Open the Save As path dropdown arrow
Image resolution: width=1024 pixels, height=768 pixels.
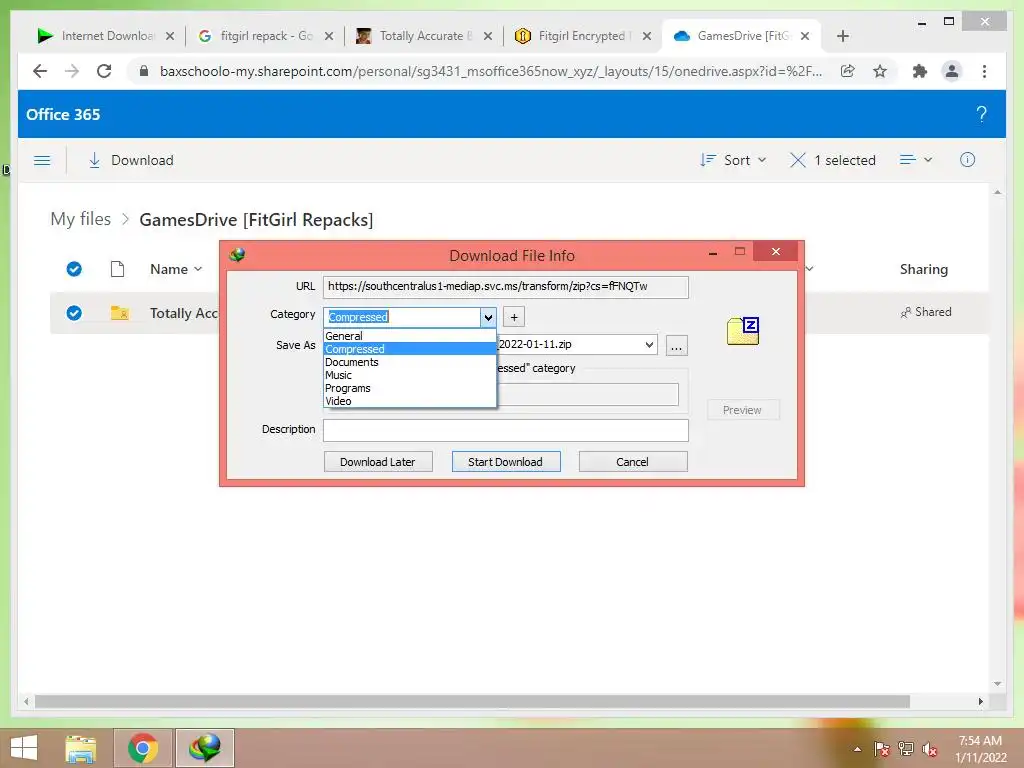coord(649,344)
